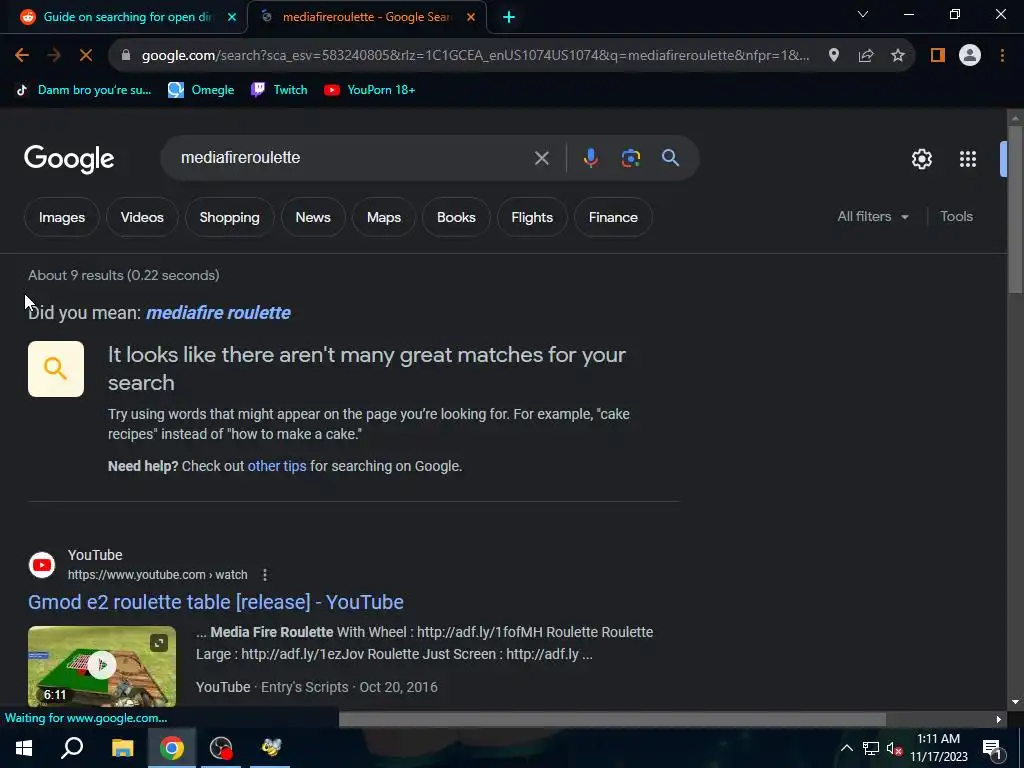
Task: Open the Google apps grid
Action: [968, 159]
